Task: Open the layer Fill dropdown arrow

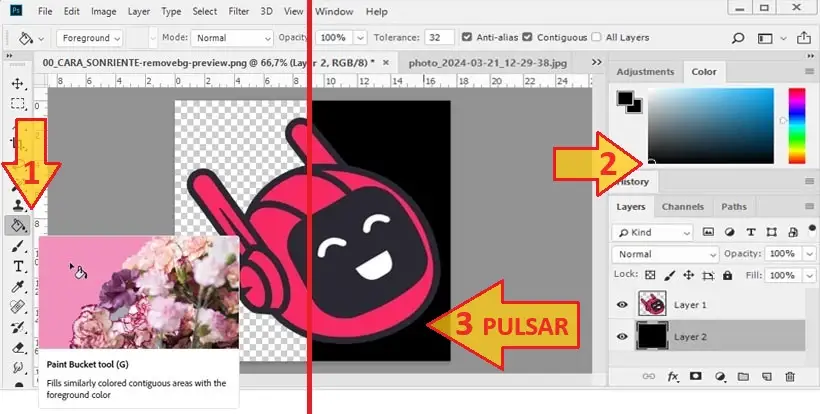Action: (809, 275)
